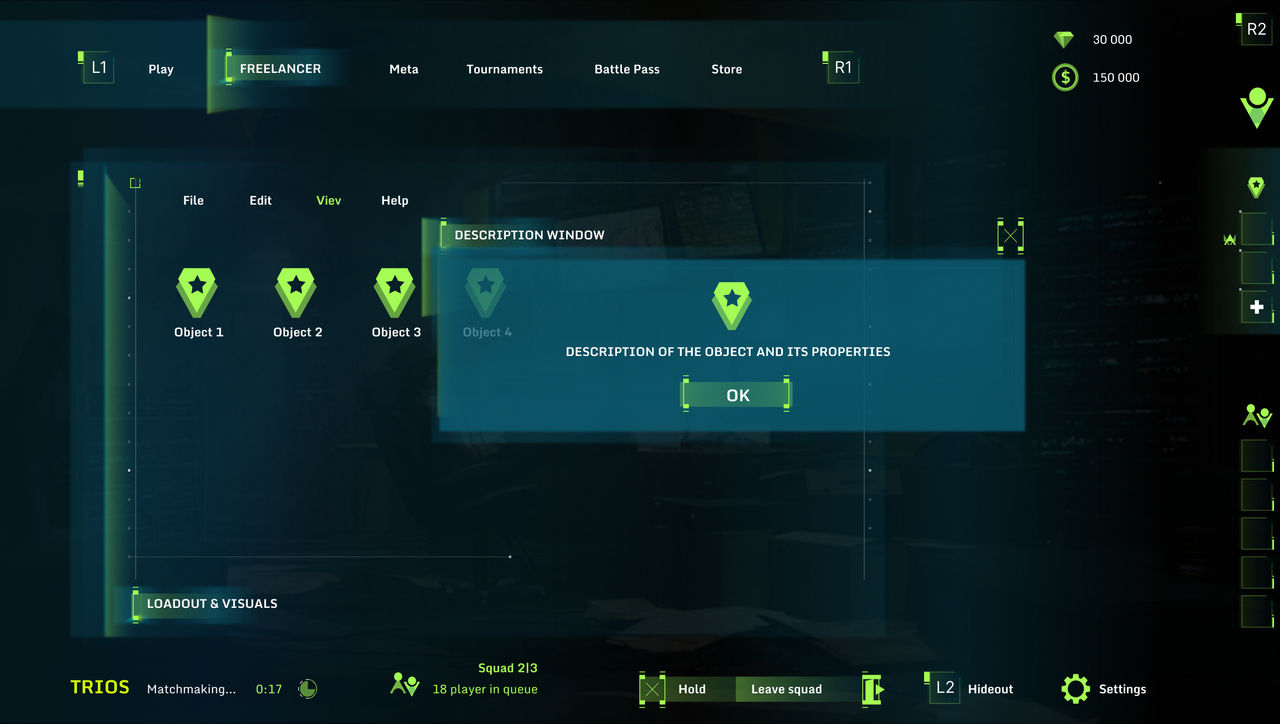The image size is (1280, 724).
Task: Open the Store tab
Action: pos(727,69)
